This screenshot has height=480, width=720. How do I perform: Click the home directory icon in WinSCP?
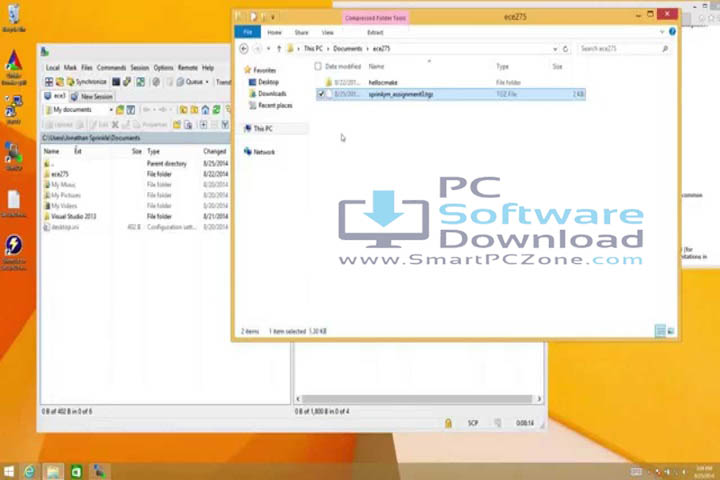[x=205, y=109]
